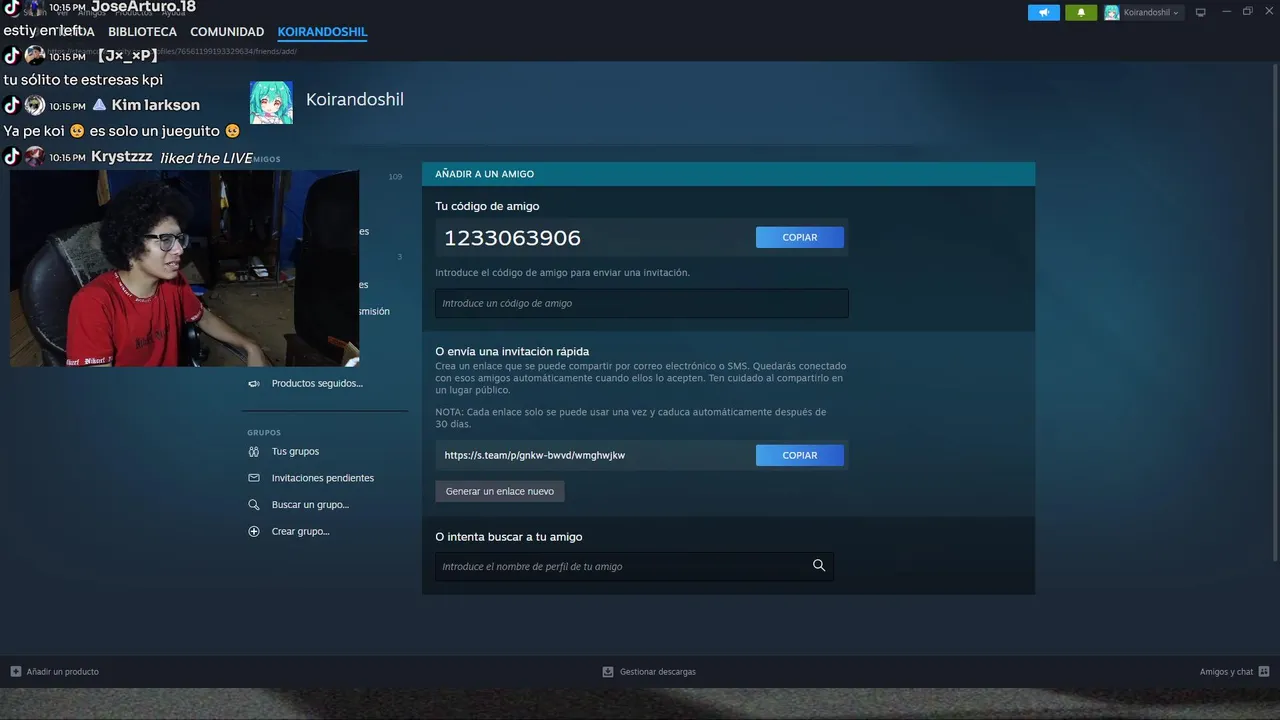Image resolution: width=1280 pixels, height=720 pixels.
Task: Open 'Tus grupos' in sidebar
Action: click(x=295, y=451)
